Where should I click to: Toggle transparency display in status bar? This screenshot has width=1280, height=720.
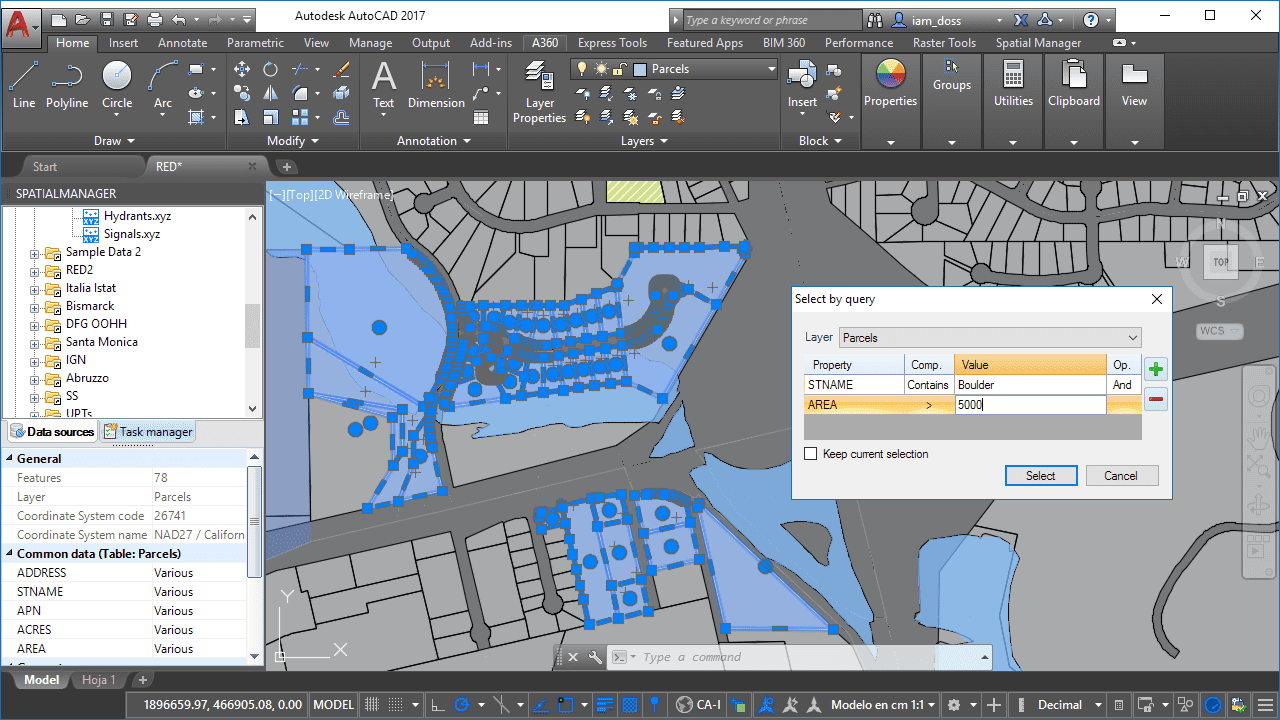(x=632, y=705)
